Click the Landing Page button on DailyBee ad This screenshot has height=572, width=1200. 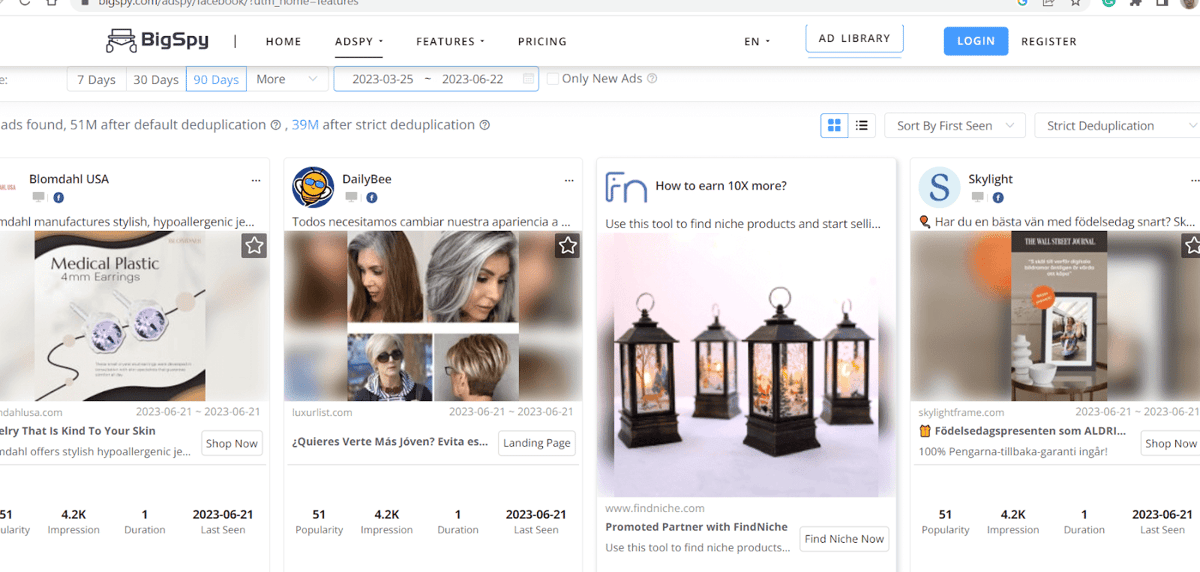537,443
